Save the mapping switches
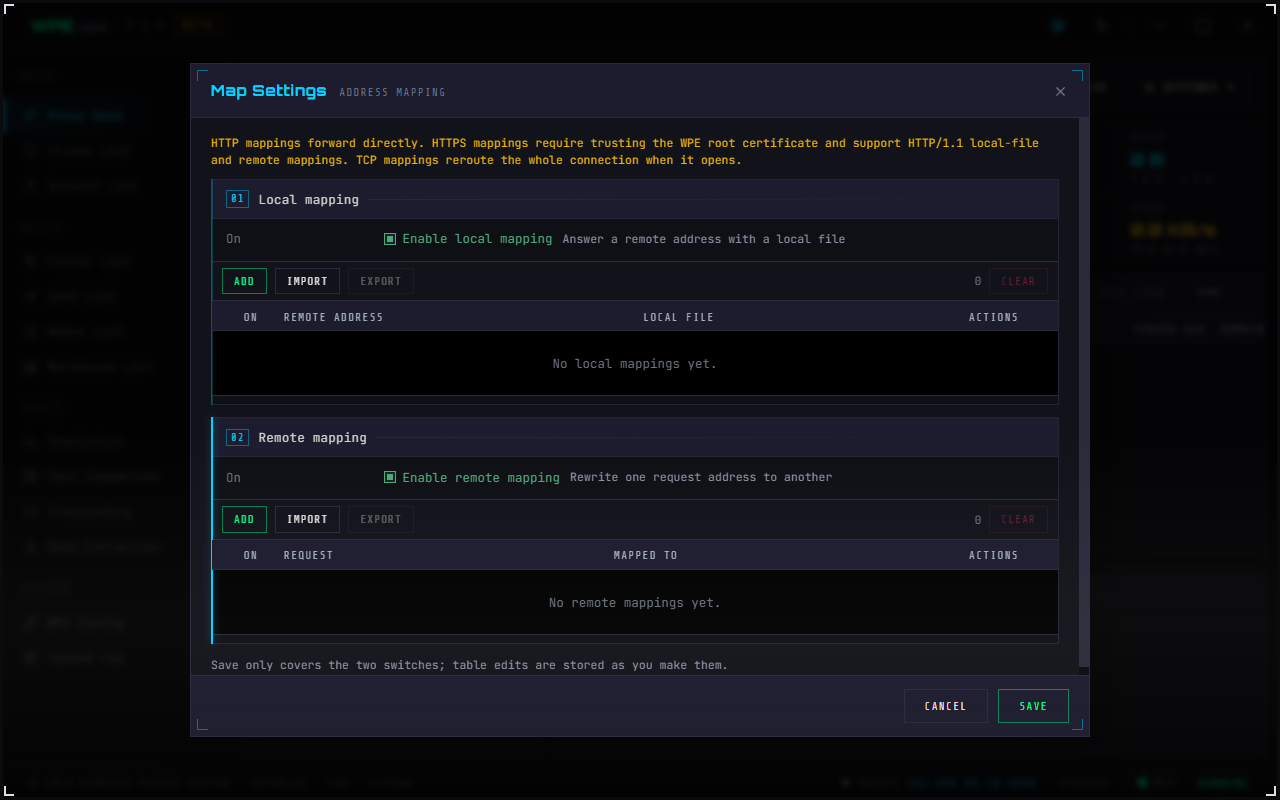The width and height of the screenshot is (1280, 800). pyautogui.click(x=1033, y=706)
